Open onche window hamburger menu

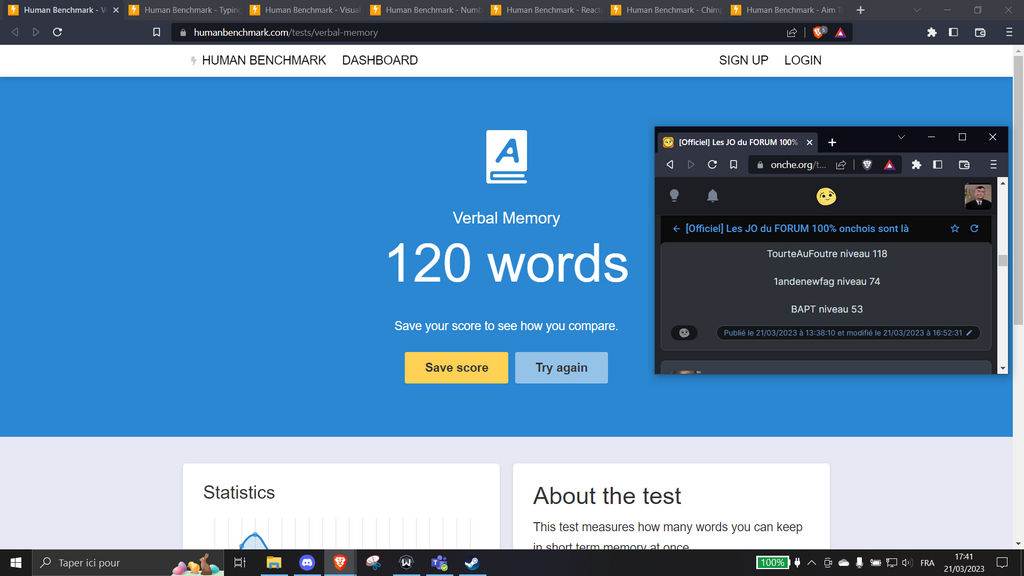tap(993, 165)
